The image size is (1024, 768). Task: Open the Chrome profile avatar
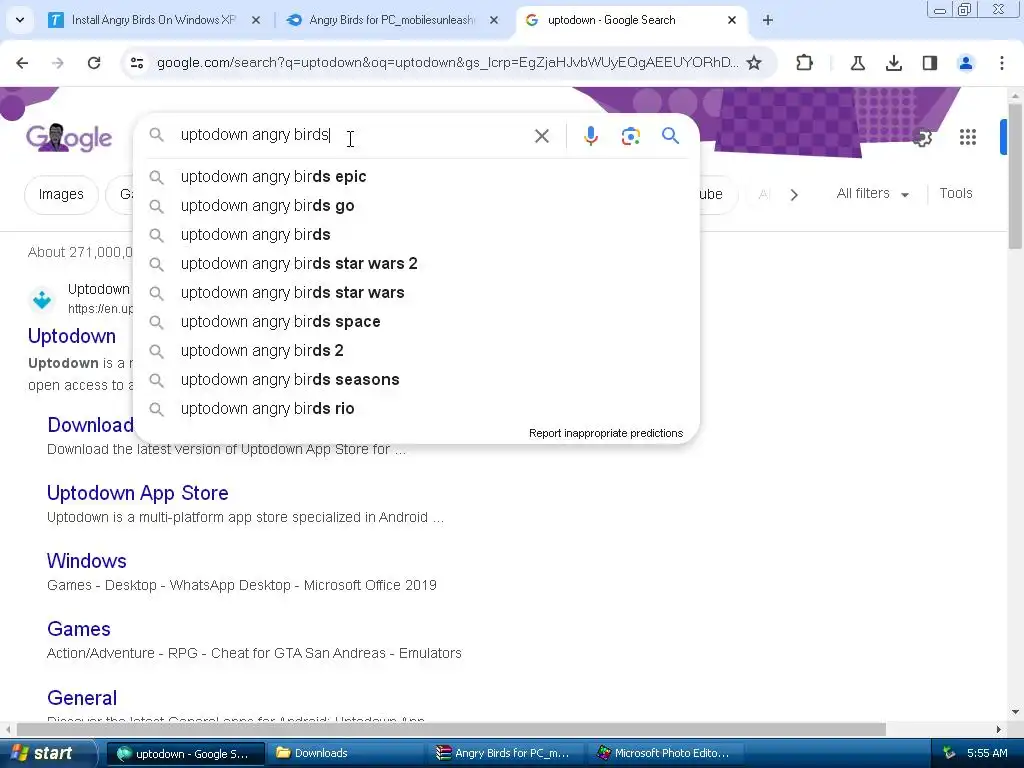tap(966, 63)
